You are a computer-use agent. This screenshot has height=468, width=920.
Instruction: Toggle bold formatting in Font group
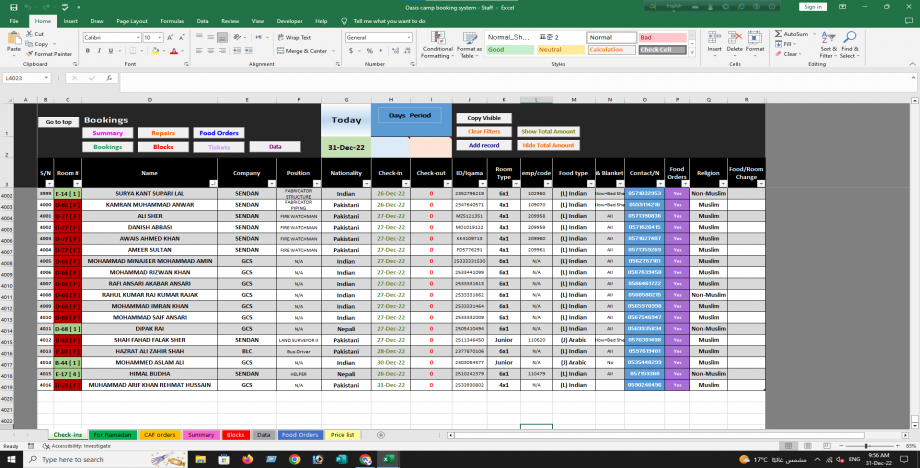[x=87, y=50]
